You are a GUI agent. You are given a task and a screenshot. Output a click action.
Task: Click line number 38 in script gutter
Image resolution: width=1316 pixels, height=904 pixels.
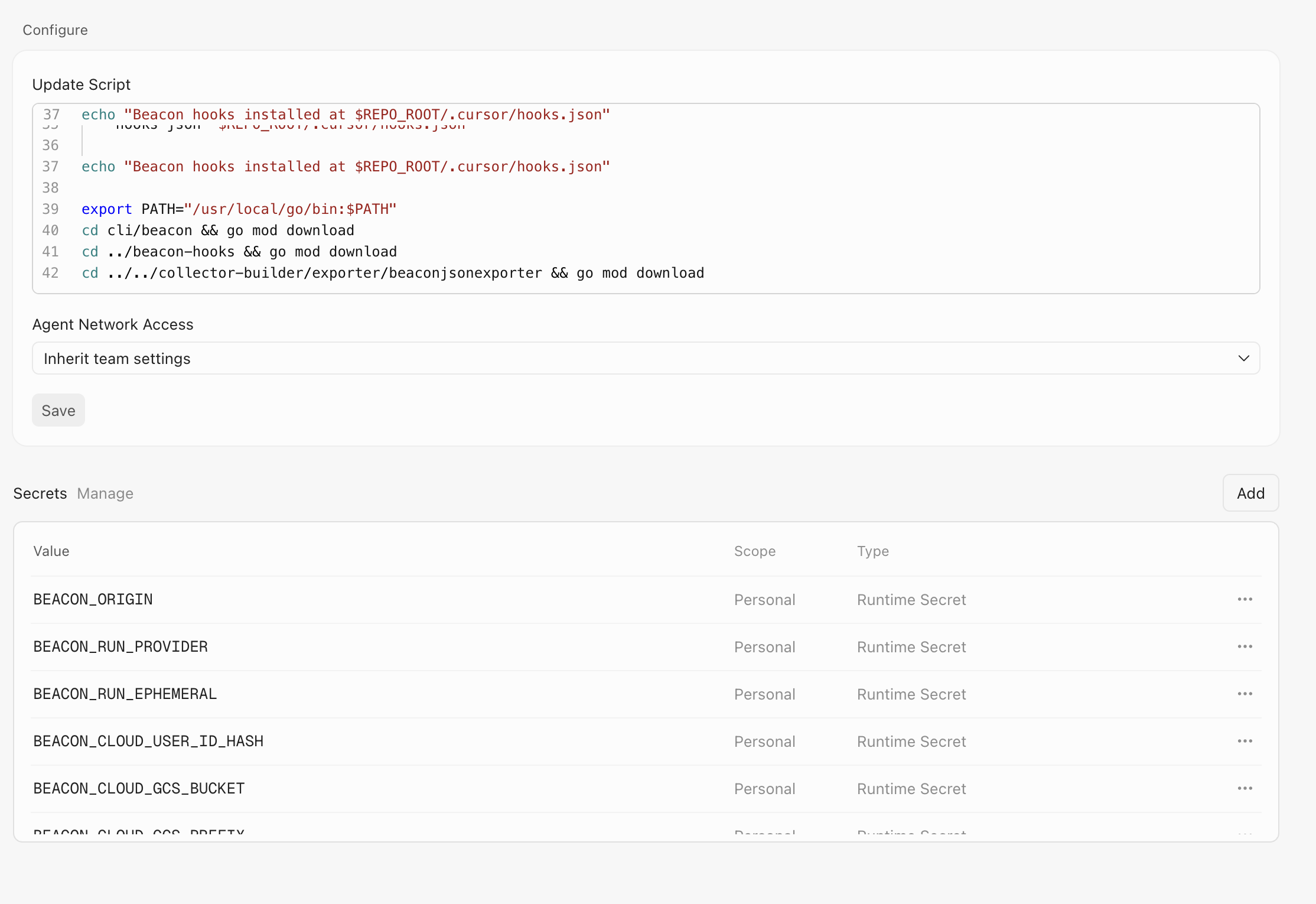[x=50, y=188]
